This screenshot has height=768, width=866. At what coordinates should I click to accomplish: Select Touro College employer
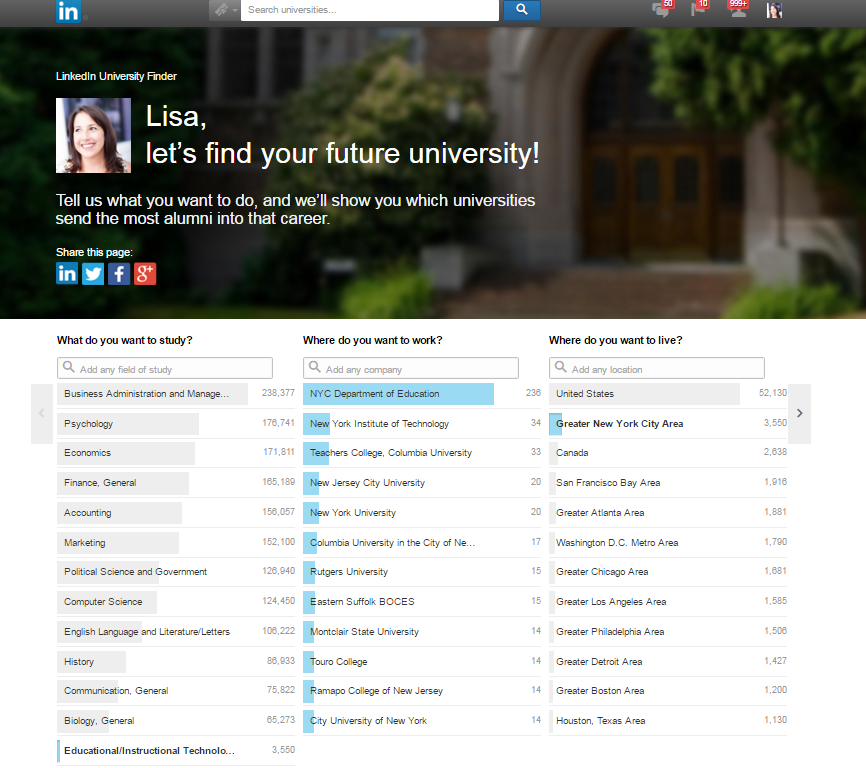422,661
